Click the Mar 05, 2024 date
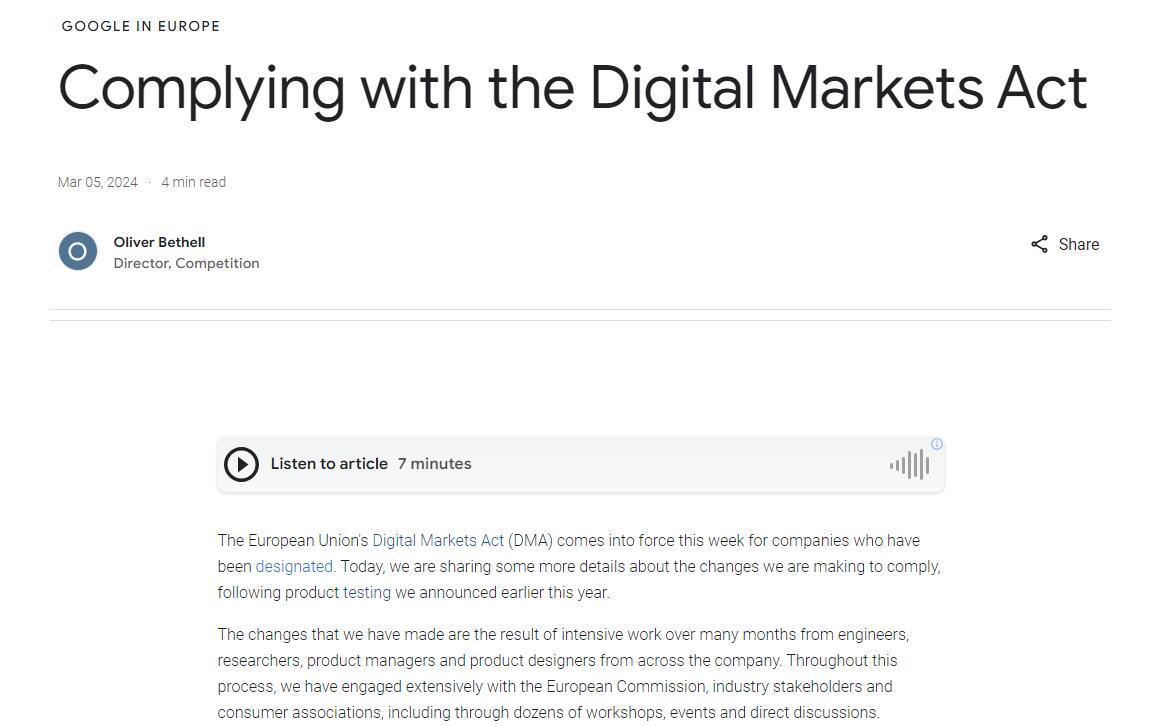The image size is (1150, 726). point(98,182)
